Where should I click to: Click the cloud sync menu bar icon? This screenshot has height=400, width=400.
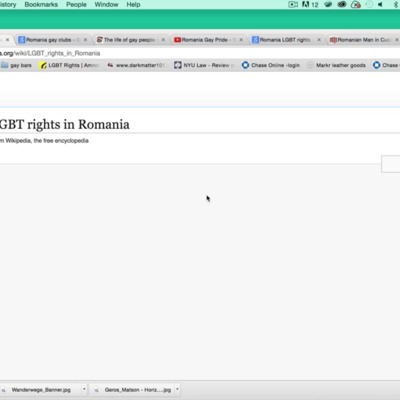tap(356, 5)
